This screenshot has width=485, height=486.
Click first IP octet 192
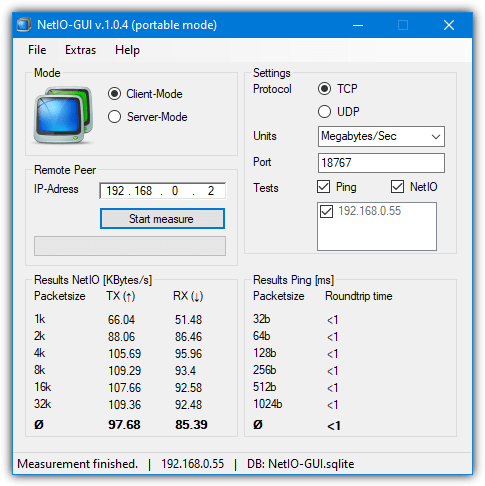[x=115, y=191]
